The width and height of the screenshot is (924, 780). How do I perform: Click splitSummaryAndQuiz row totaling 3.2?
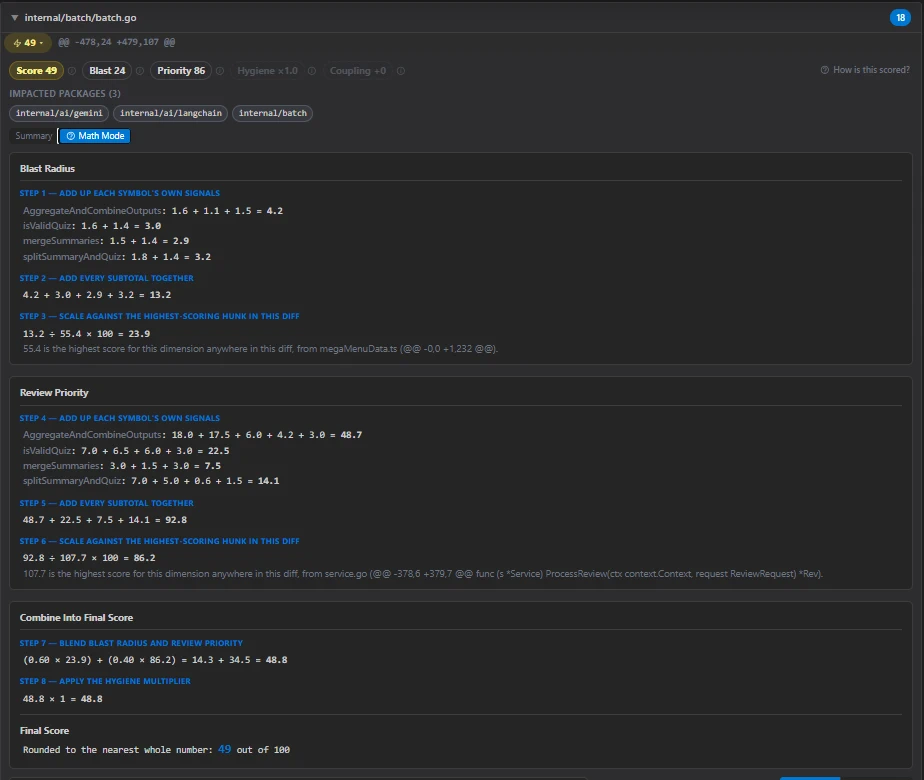[x=117, y=257]
